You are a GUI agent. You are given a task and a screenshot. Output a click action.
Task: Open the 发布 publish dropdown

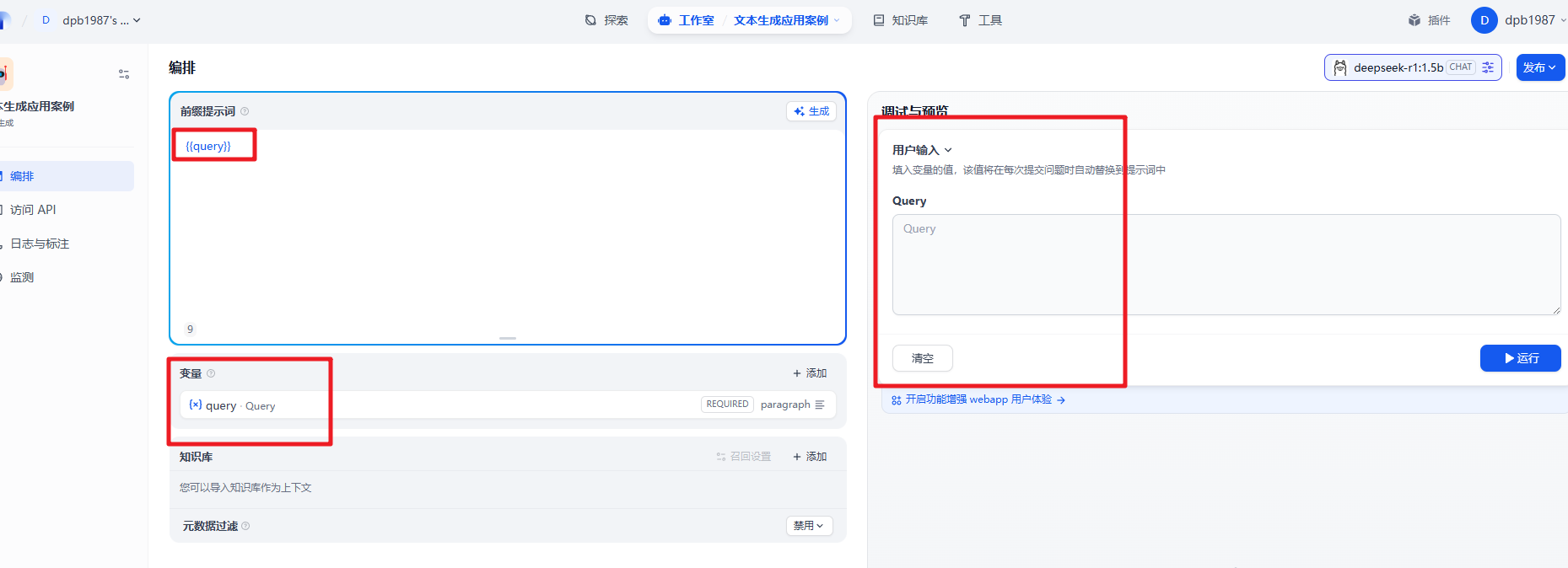click(1539, 67)
